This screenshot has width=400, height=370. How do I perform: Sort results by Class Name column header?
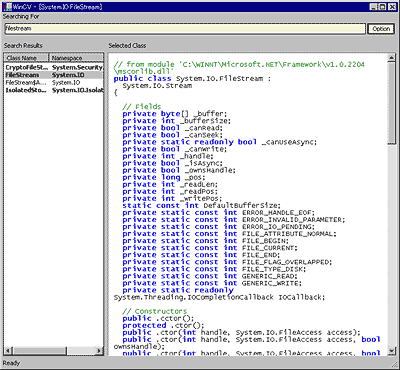coord(27,58)
